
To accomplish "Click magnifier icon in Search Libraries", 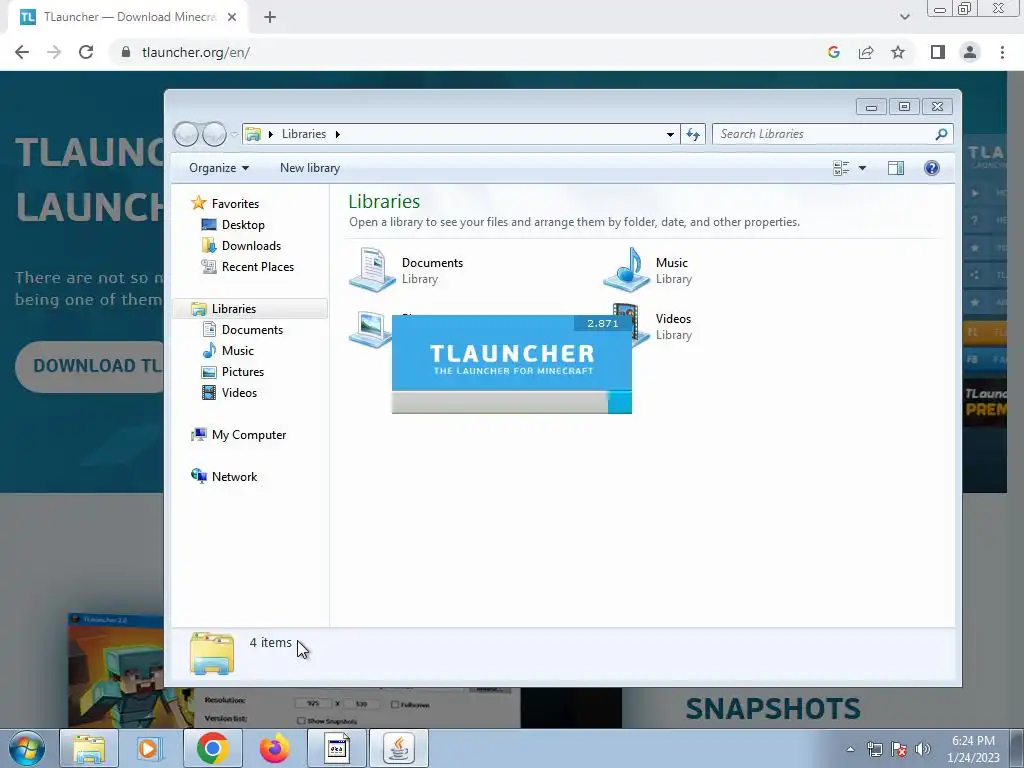I will pyautogui.click(x=941, y=134).
